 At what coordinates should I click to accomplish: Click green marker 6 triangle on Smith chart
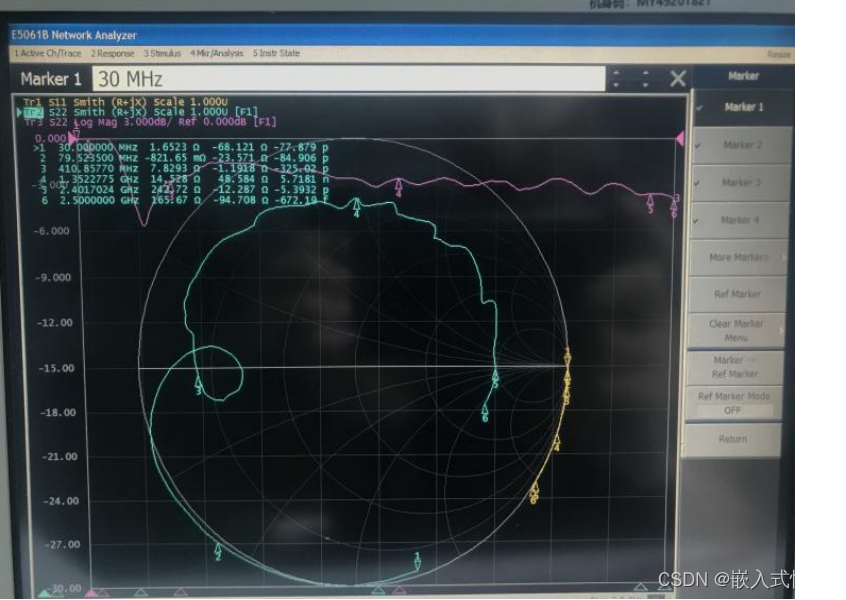tap(485, 413)
